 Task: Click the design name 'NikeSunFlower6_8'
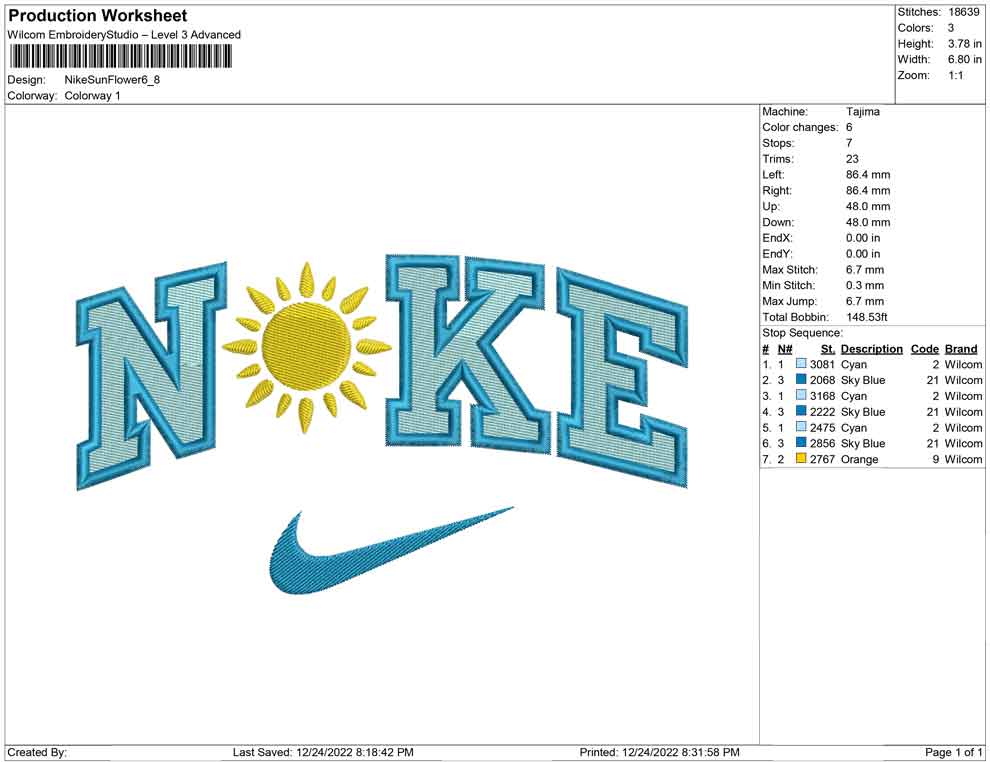pos(112,80)
